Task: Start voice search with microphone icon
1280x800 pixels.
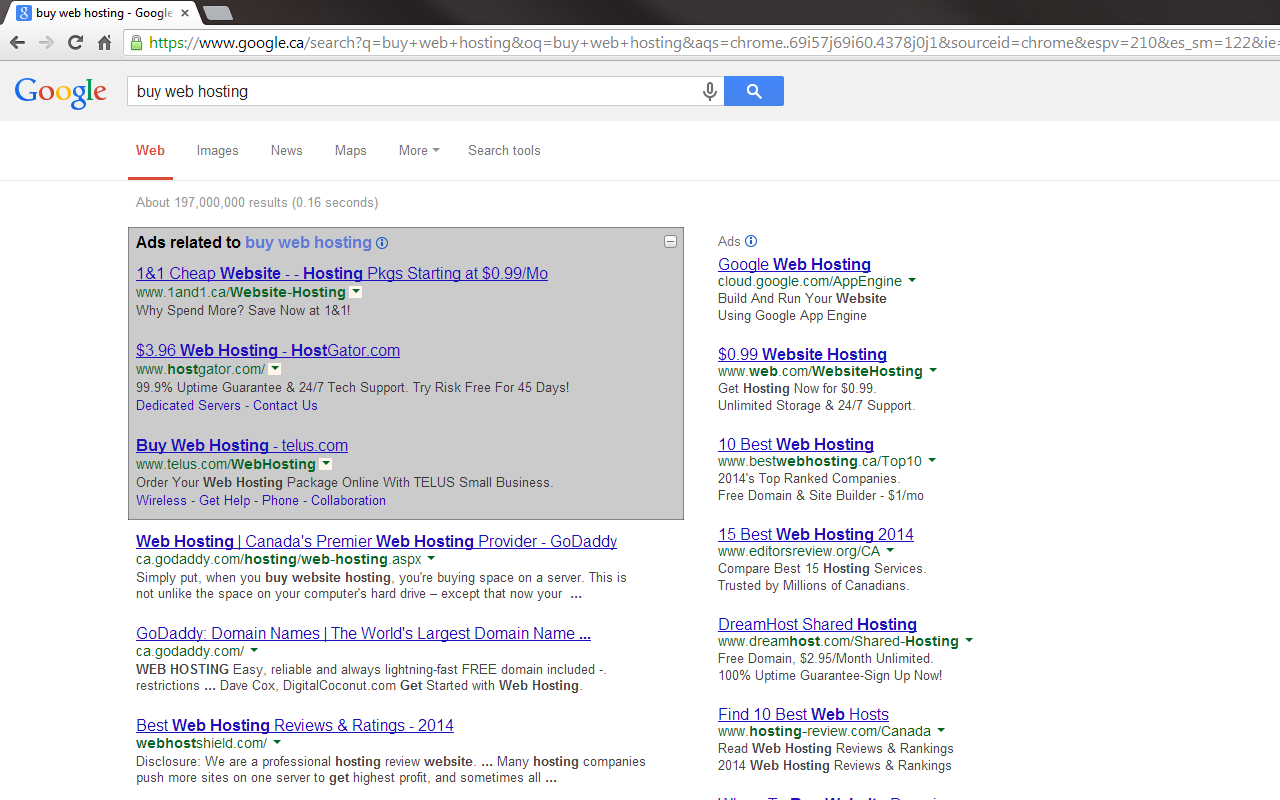Action: click(710, 91)
